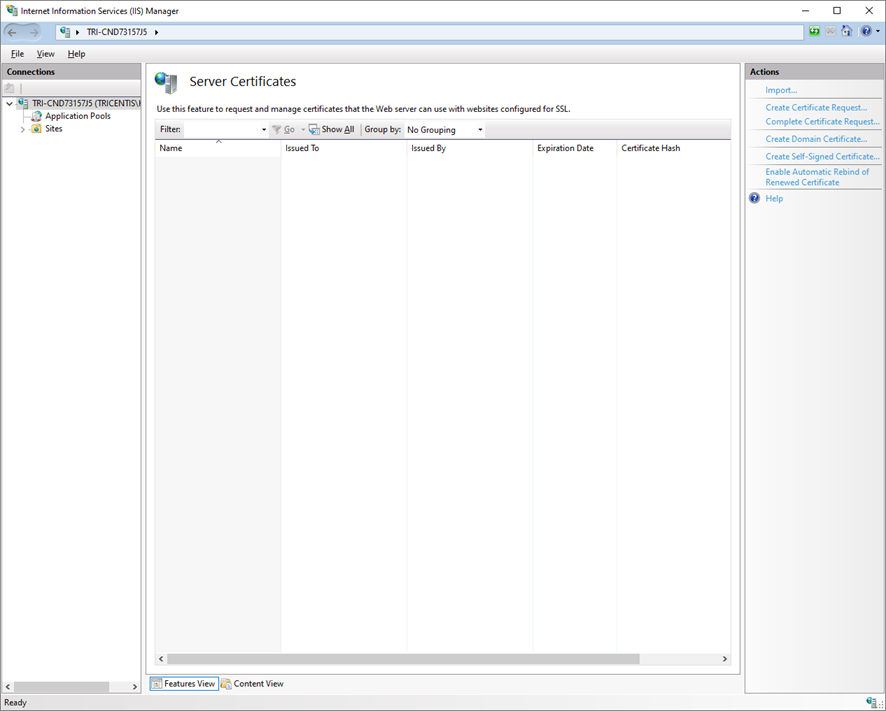Image resolution: width=886 pixels, height=711 pixels.
Task: Click the green Refresh icon in the toolbar
Action: click(814, 31)
